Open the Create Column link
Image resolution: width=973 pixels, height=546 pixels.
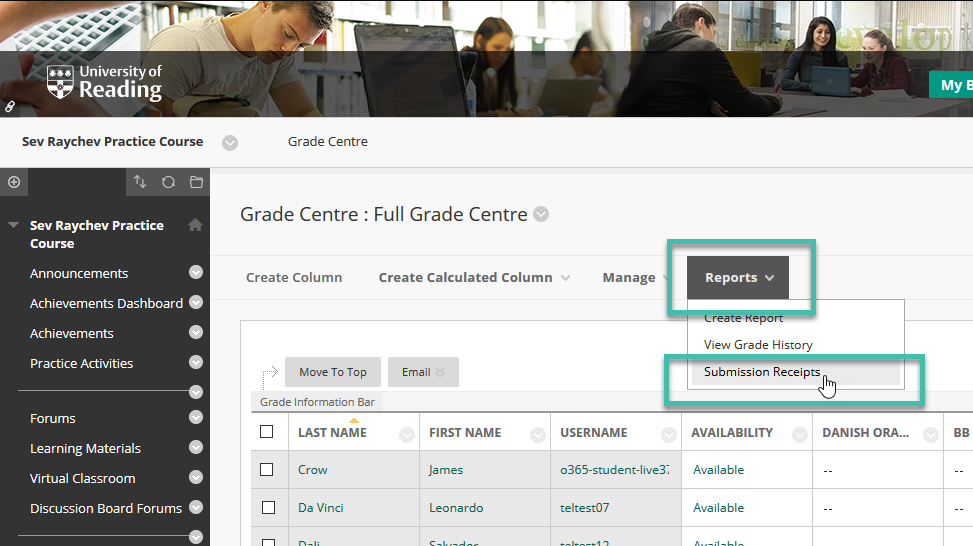(x=294, y=277)
